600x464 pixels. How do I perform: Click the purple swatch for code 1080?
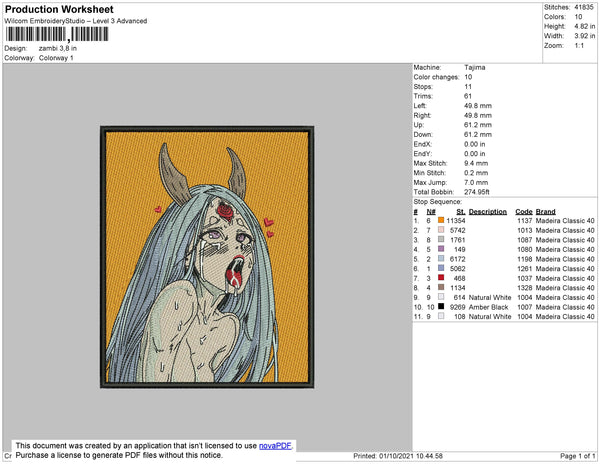[441, 249]
